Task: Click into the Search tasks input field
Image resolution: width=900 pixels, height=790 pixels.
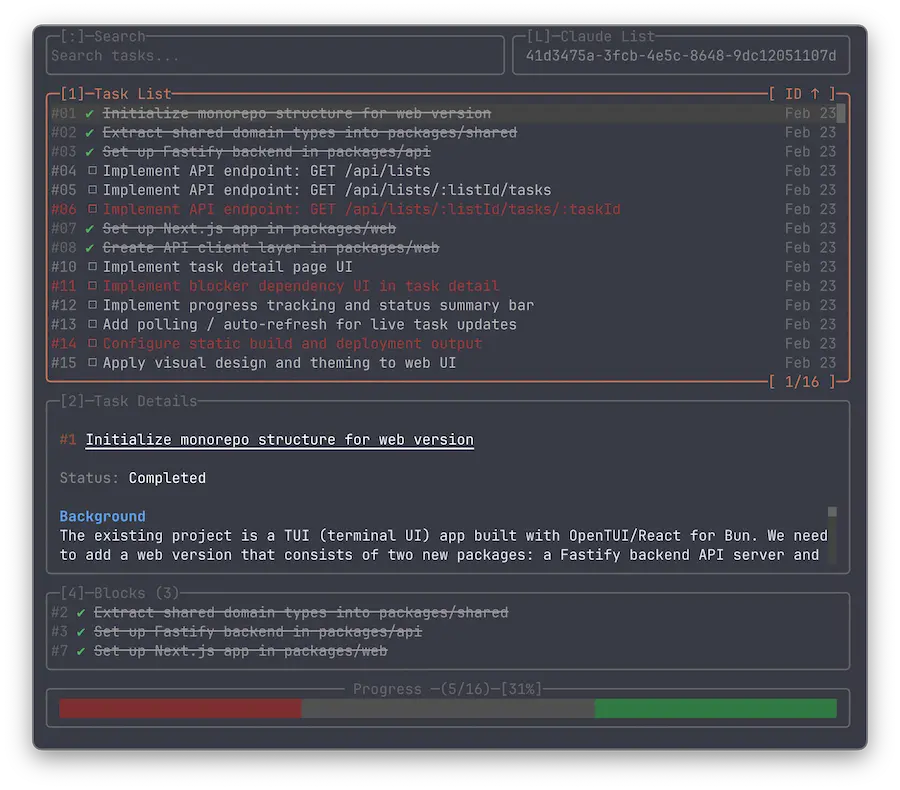Action: (x=275, y=56)
